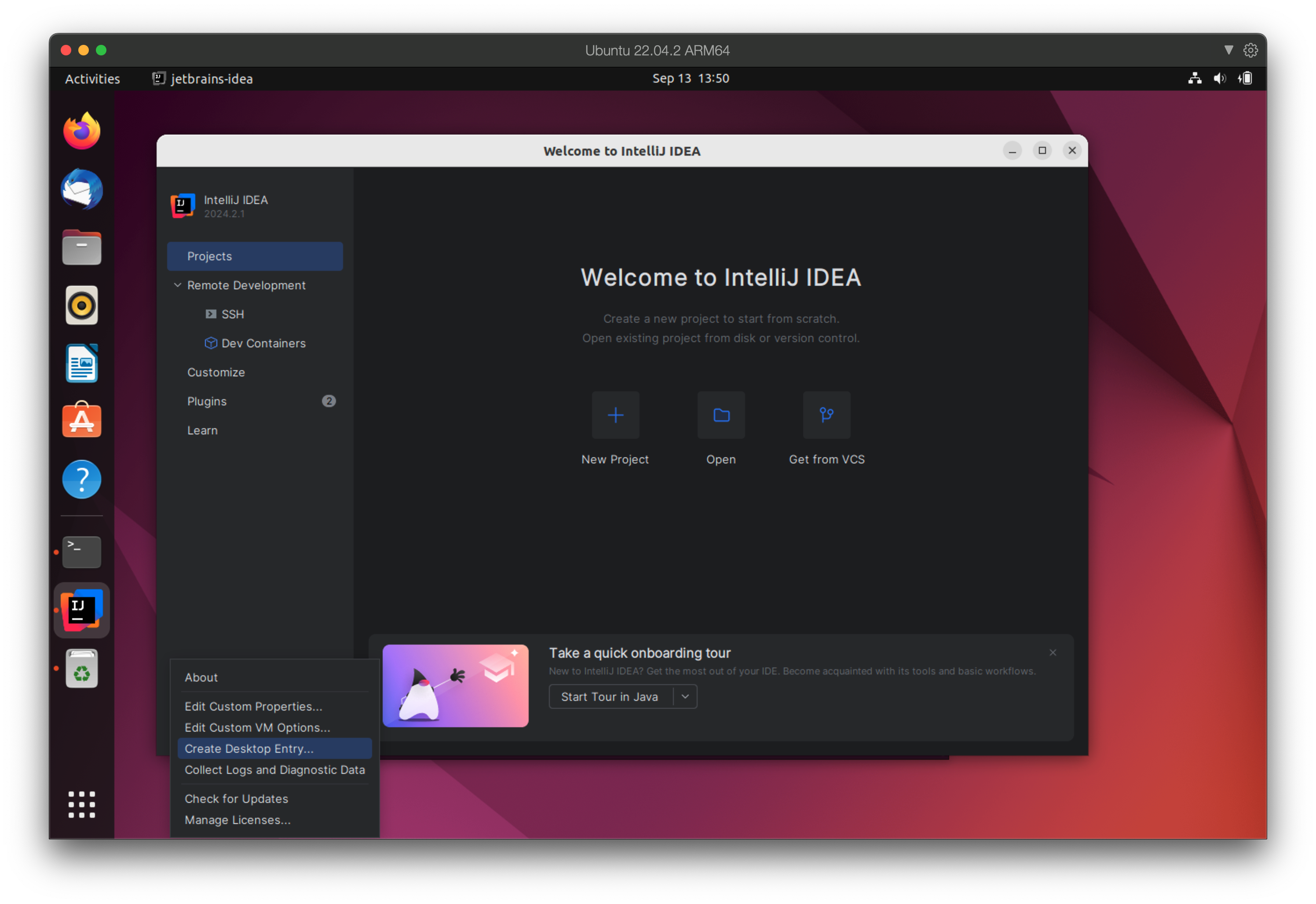The height and width of the screenshot is (904, 1316).
Task: Close the onboarding tour notification
Action: (1053, 652)
